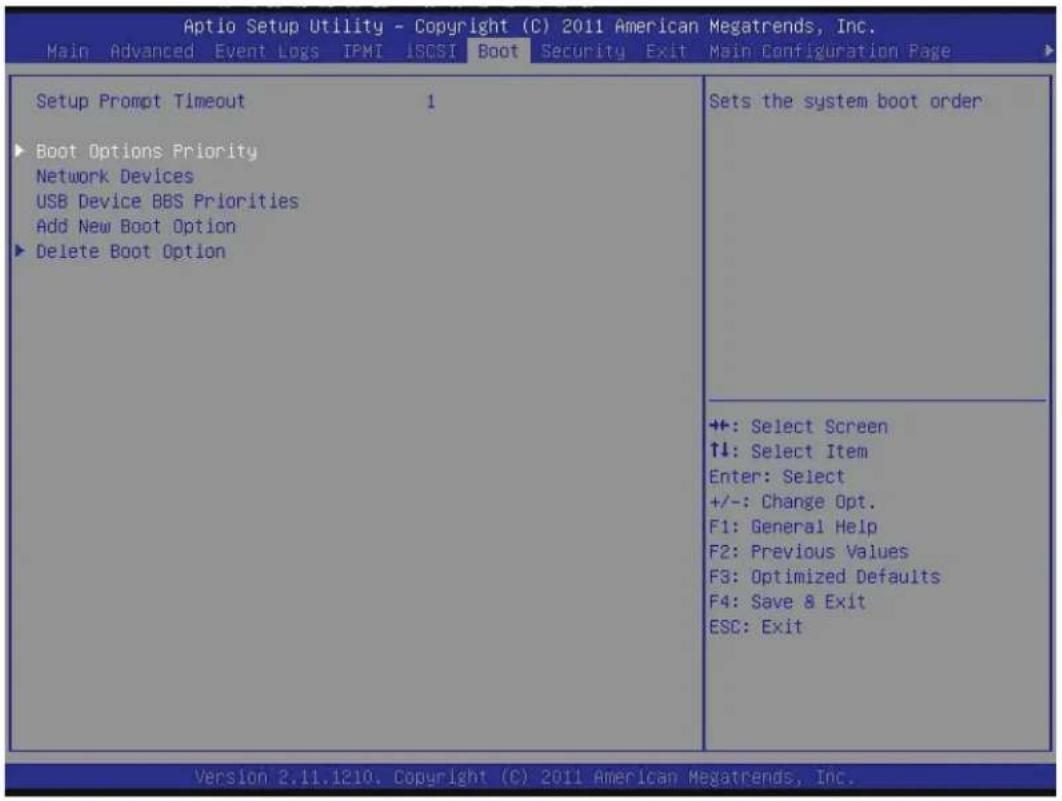
Task: Open the Main Configuration Page tab
Action: click(x=830, y=51)
